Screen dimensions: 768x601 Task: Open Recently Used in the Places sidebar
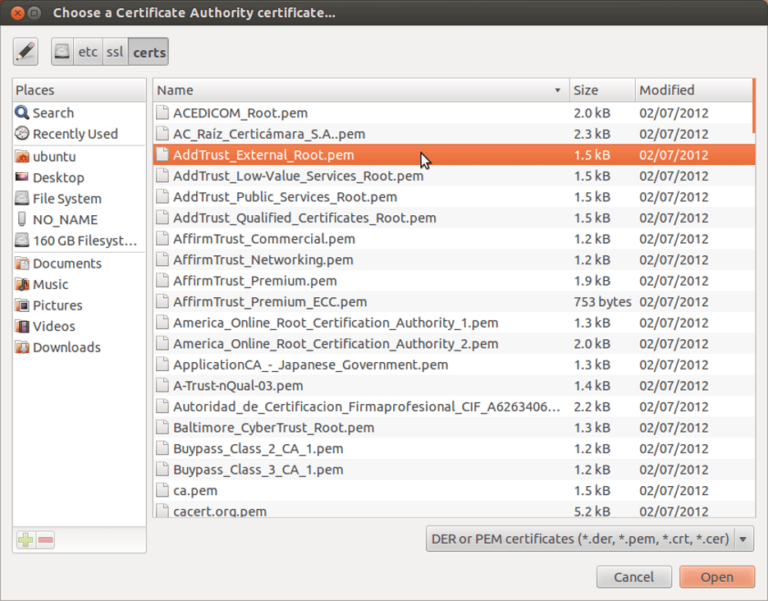74,134
